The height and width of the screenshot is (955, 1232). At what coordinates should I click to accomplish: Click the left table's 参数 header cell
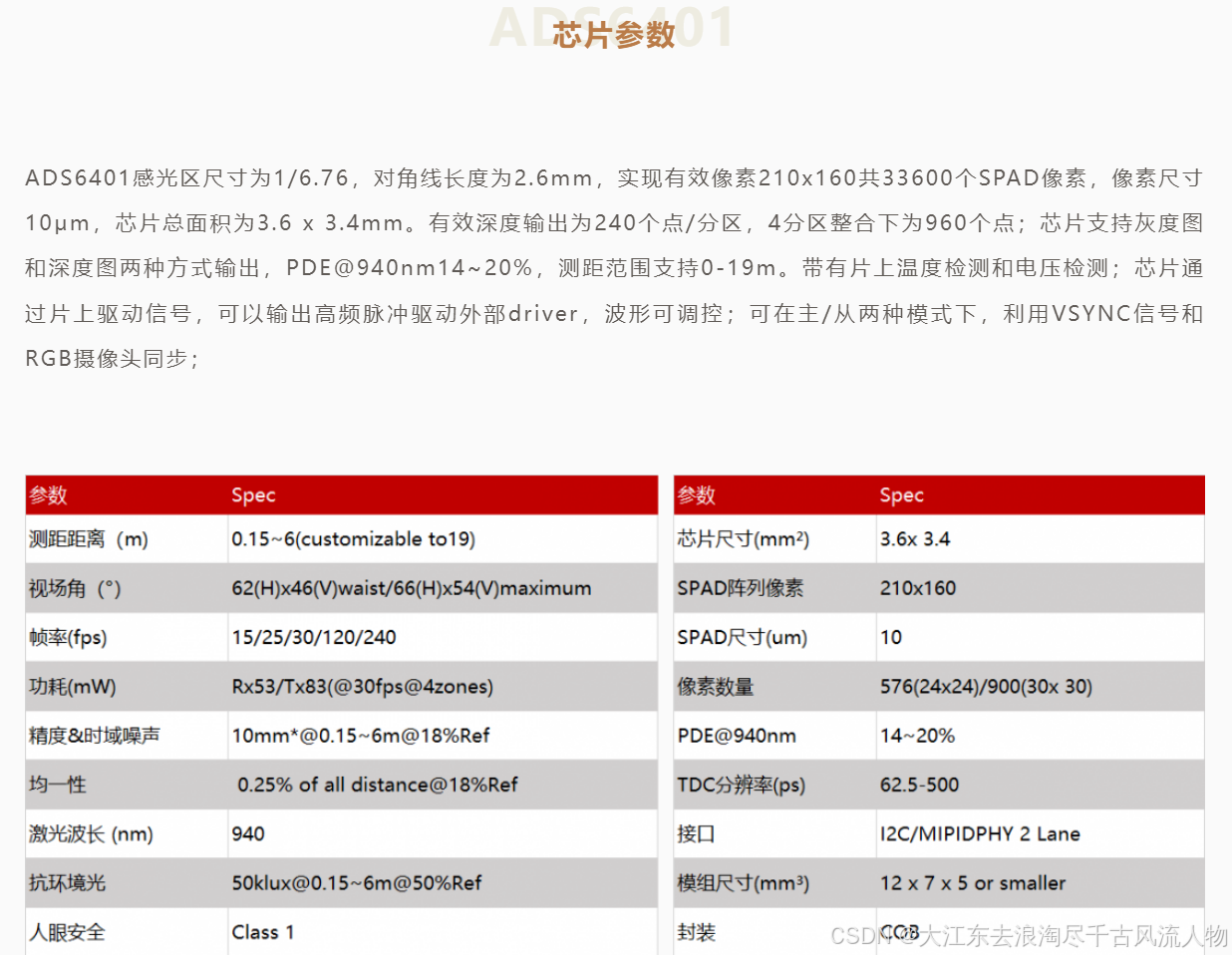click(x=127, y=495)
